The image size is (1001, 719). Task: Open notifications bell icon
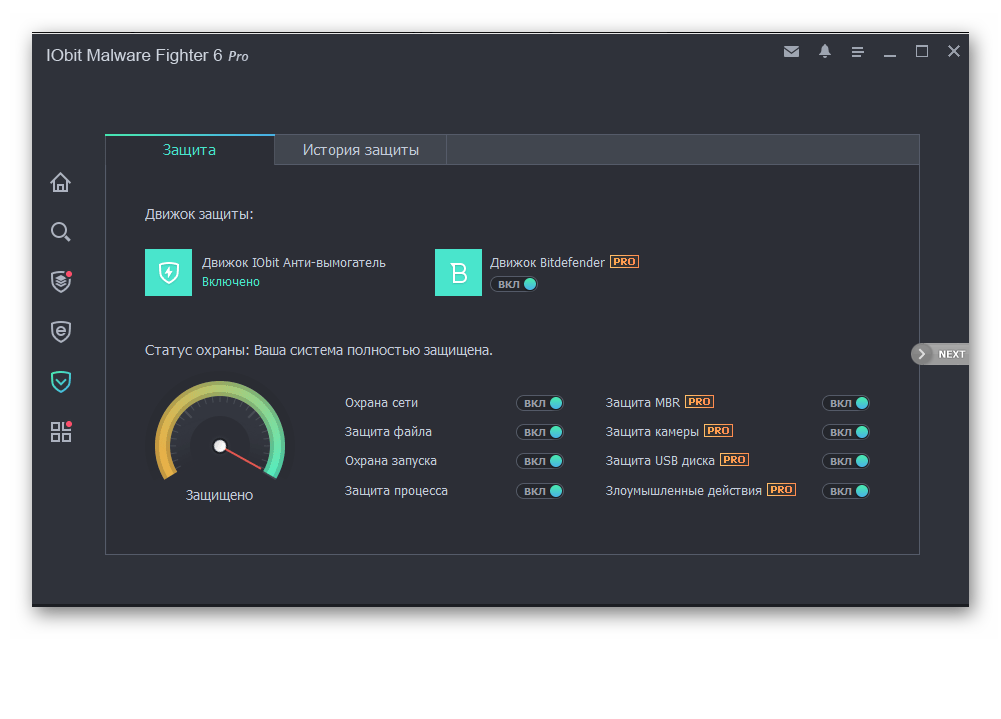[x=825, y=52]
